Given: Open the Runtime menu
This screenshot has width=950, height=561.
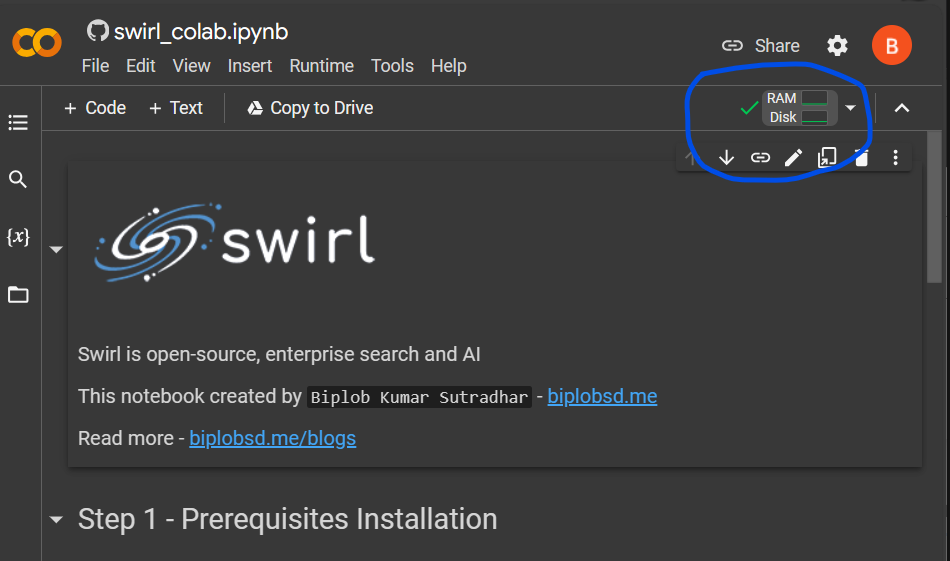Looking at the screenshot, I should 321,65.
